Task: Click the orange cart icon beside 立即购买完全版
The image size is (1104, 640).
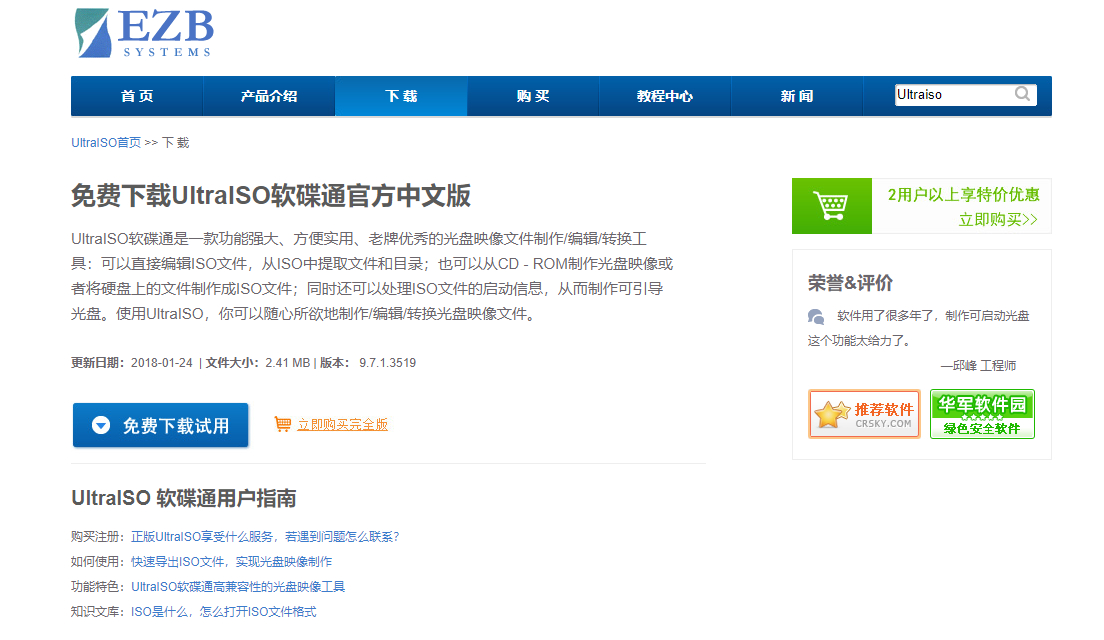Action: [x=282, y=425]
